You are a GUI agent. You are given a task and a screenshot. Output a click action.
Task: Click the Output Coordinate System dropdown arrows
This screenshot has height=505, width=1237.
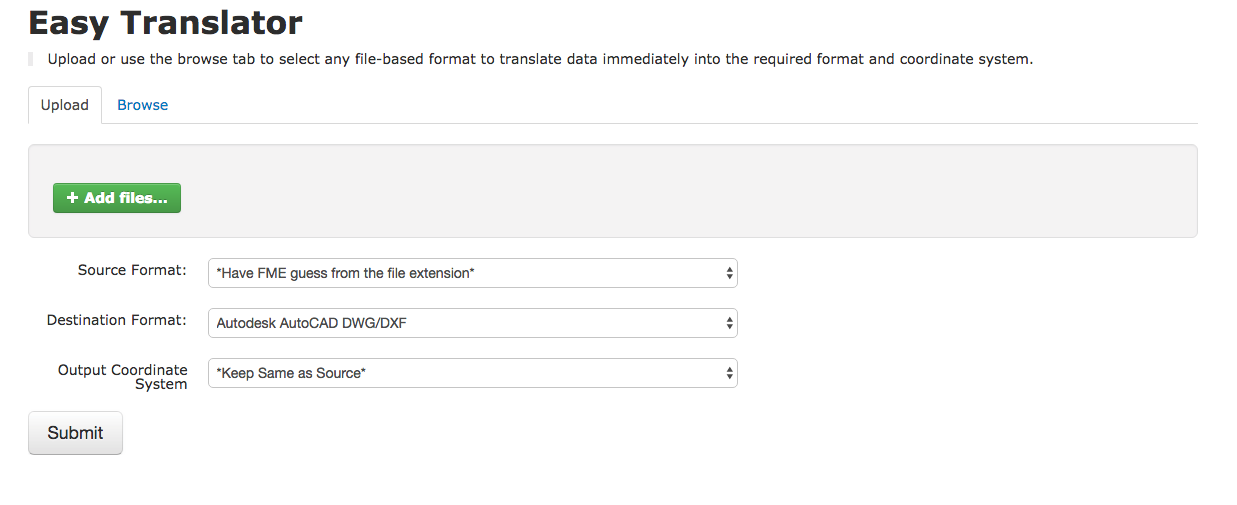[x=730, y=373]
